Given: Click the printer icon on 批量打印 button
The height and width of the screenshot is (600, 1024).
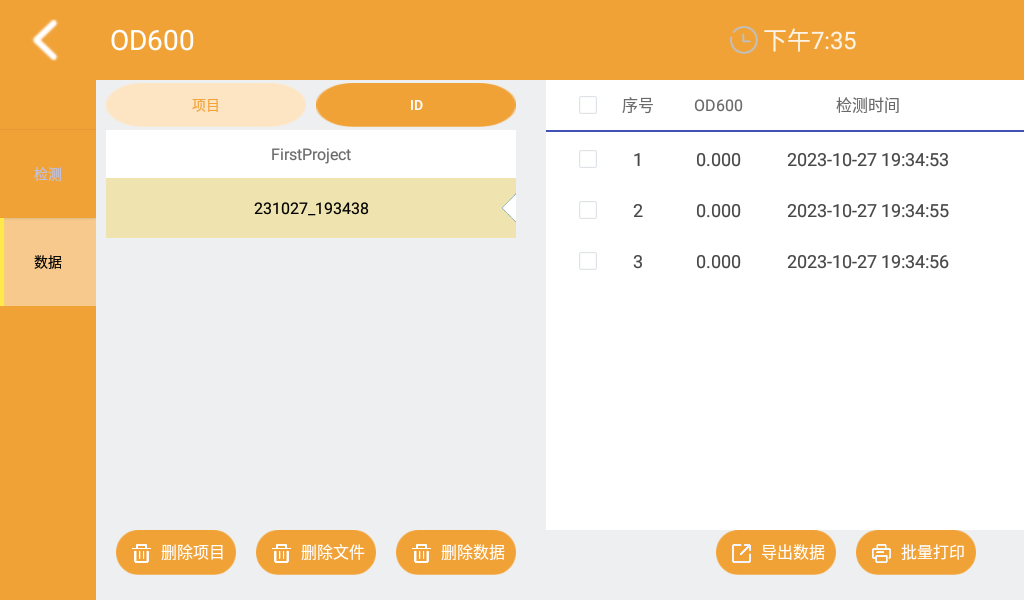Looking at the screenshot, I should (881, 552).
